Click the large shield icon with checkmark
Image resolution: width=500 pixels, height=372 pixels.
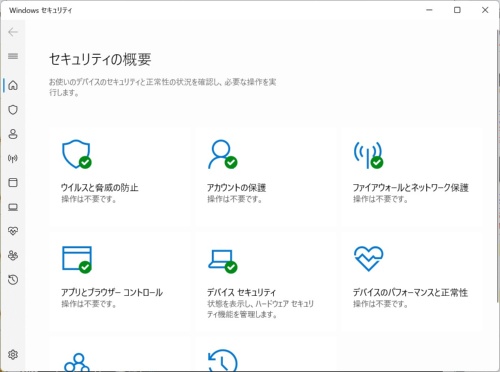click(x=77, y=154)
